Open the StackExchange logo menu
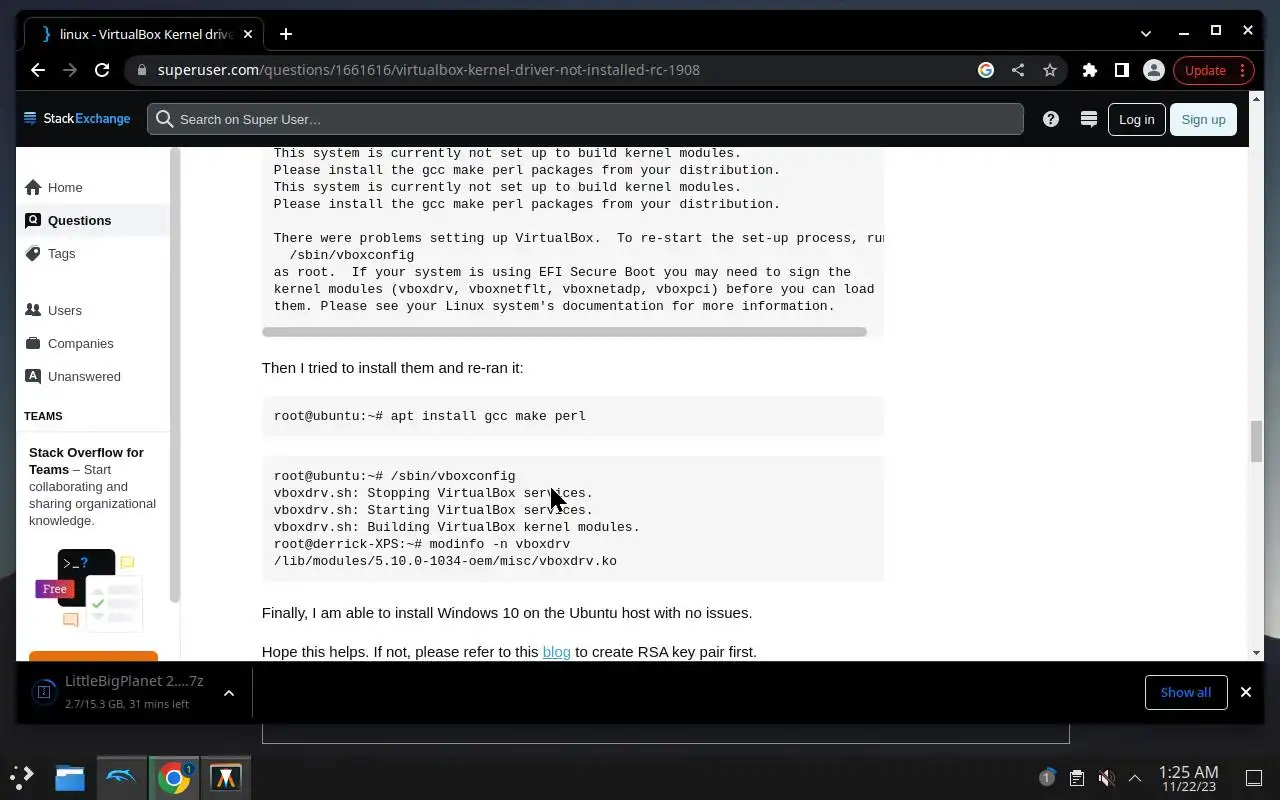Viewport: 1280px width, 800px height. [x=77, y=118]
